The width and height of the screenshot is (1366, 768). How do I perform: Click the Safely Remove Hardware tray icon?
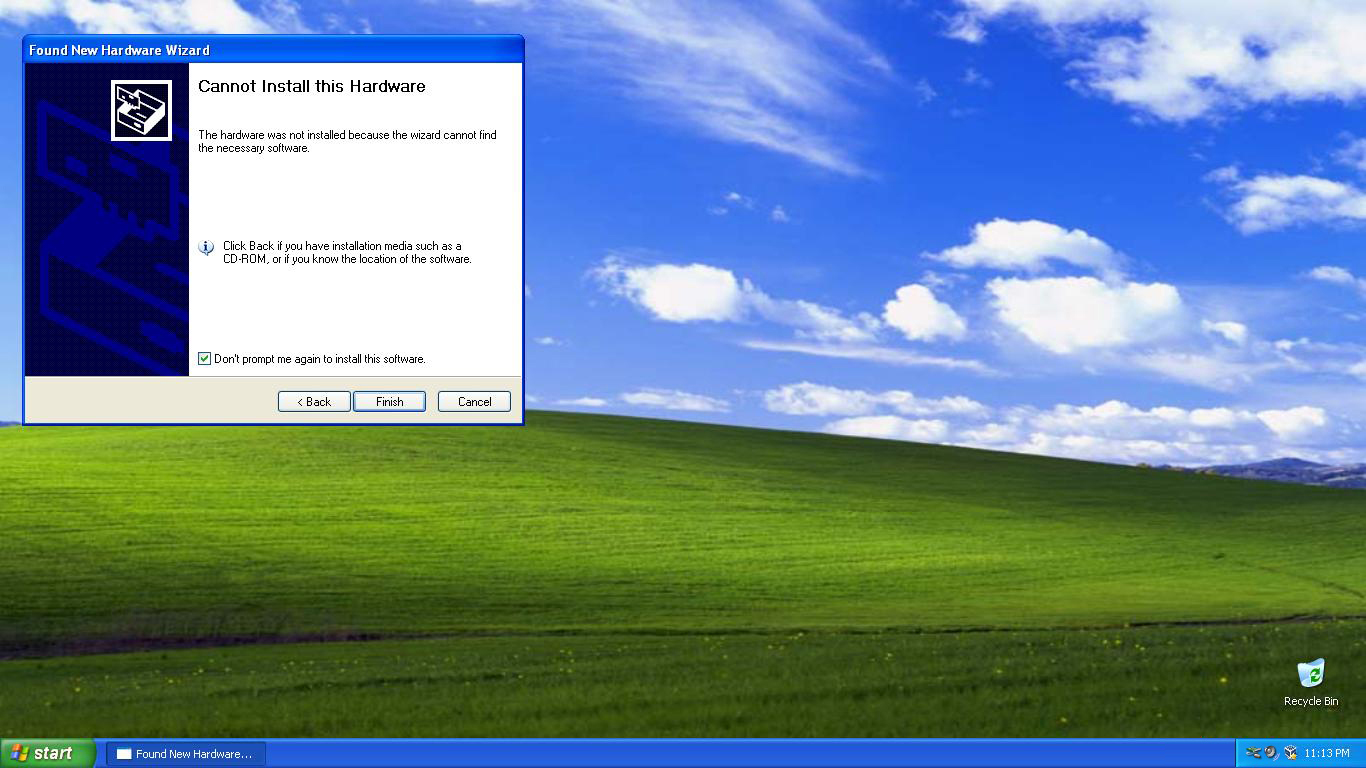(x=1253, y=753)
